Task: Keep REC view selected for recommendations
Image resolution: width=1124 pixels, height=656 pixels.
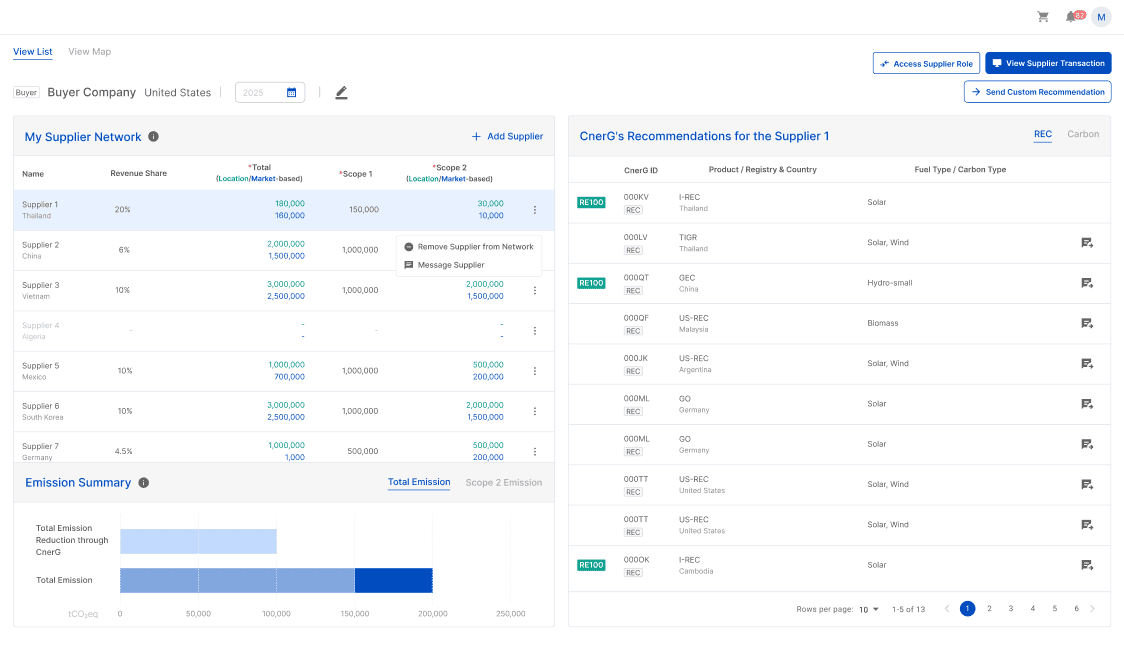Action: [x=1043, y=133]
